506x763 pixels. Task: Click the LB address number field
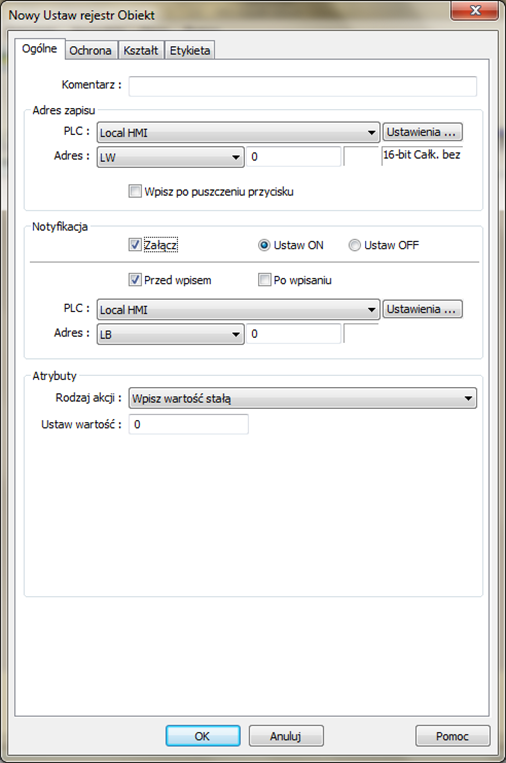293,334
